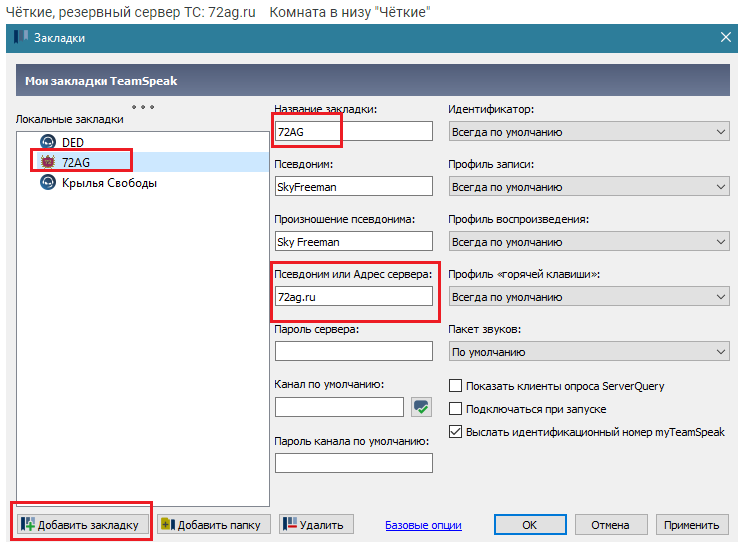The height and width of the screenshot is (544, 745).
Task: Click the Название закладки field containing 72AG
Action: click(x=353, y=132)
